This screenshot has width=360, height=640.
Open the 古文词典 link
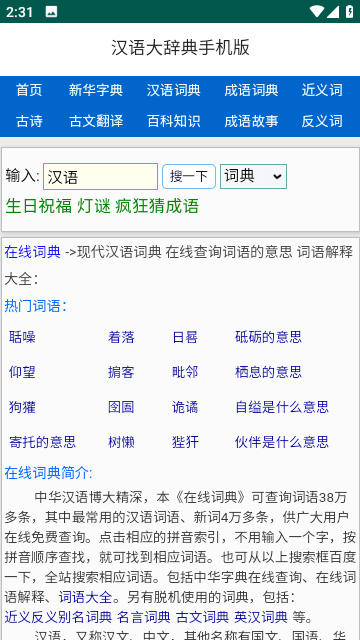click(202, 617)
